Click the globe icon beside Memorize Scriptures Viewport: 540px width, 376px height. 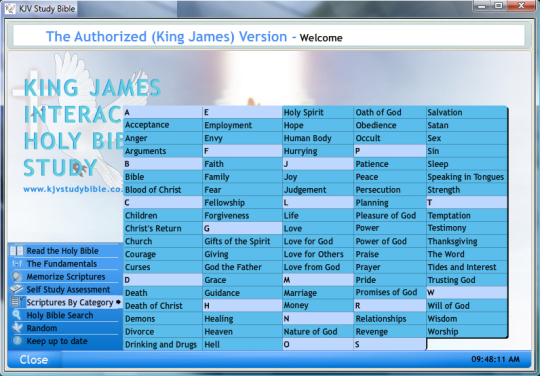coord(17,276)
